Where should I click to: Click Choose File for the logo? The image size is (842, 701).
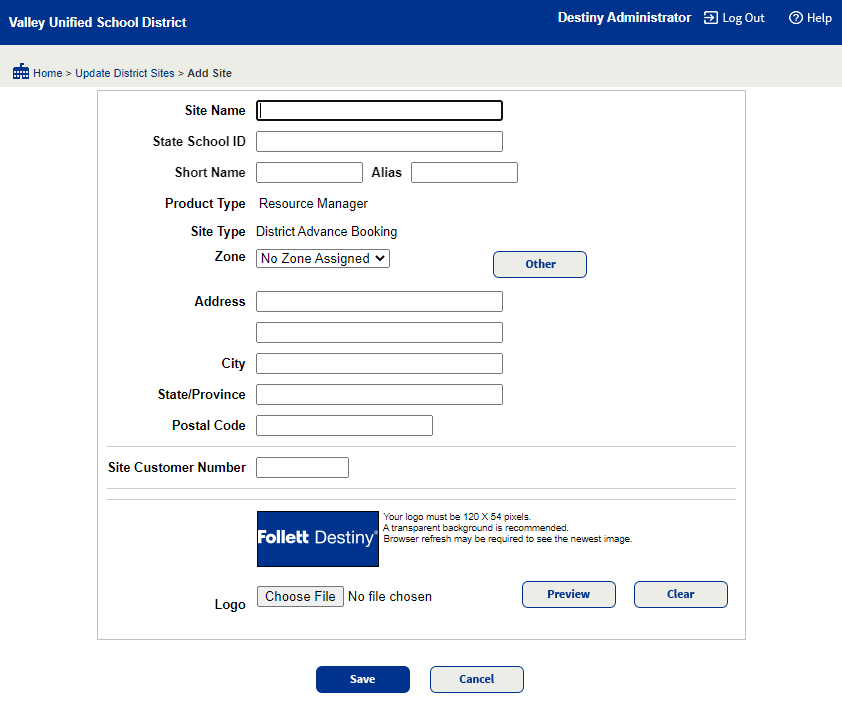[x=300, y=596]
